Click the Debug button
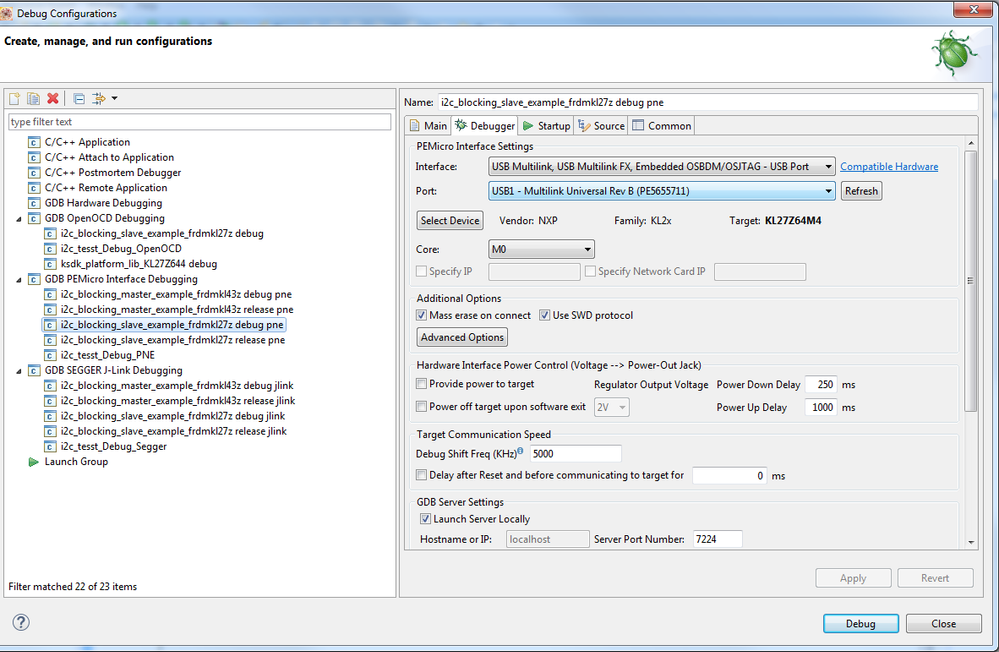The image size is (999, 652). click(861, 623)
